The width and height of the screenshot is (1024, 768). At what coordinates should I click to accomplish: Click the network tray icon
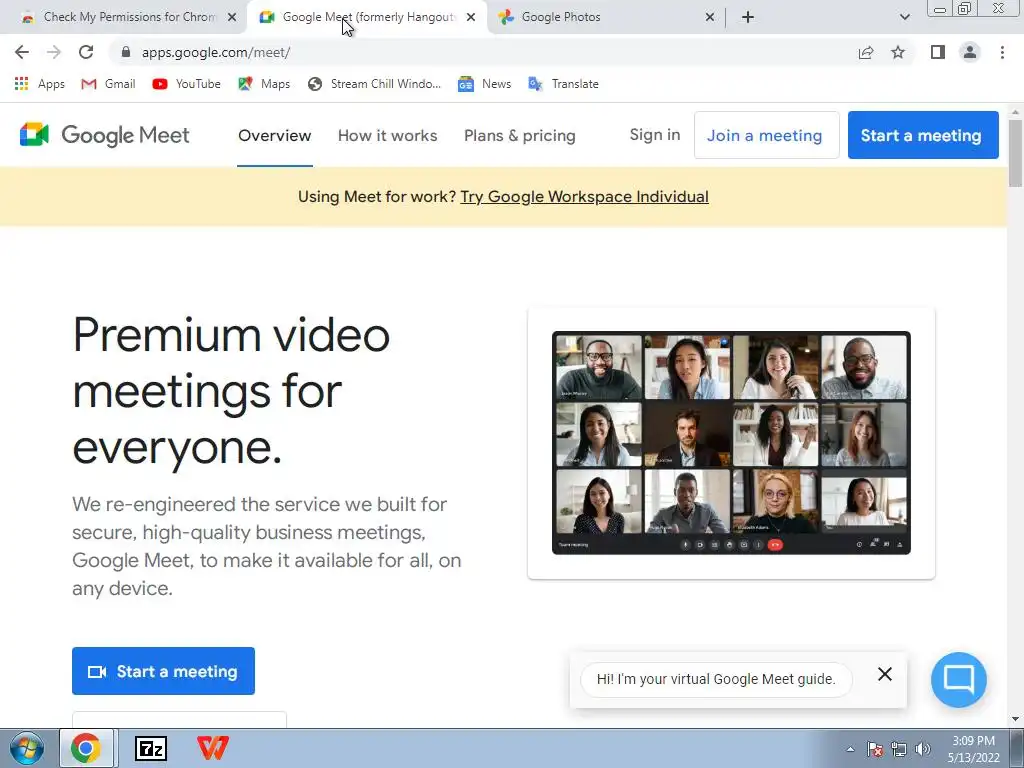pos(899,749)
